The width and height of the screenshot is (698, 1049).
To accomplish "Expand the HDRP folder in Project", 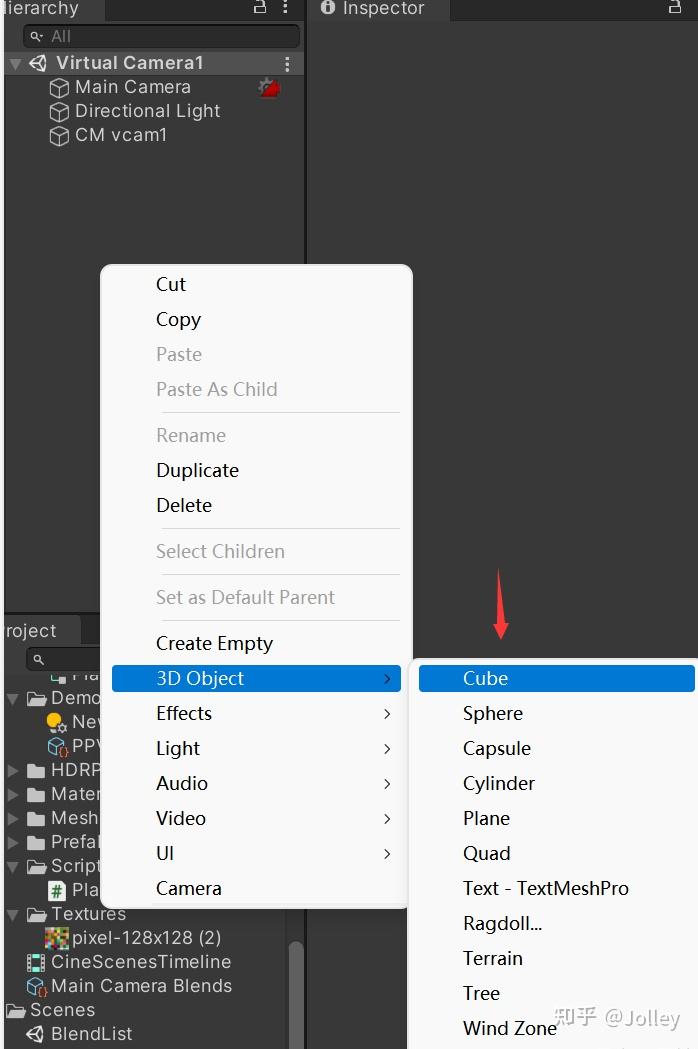I will coord(13,771).
